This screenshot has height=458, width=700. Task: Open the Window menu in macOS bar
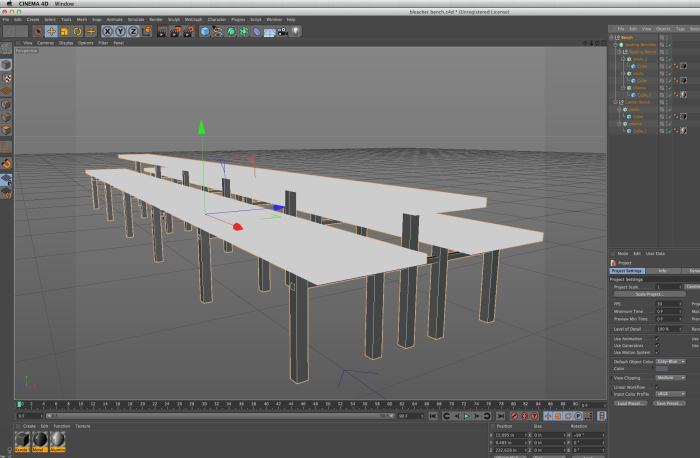tap(64, 4)
